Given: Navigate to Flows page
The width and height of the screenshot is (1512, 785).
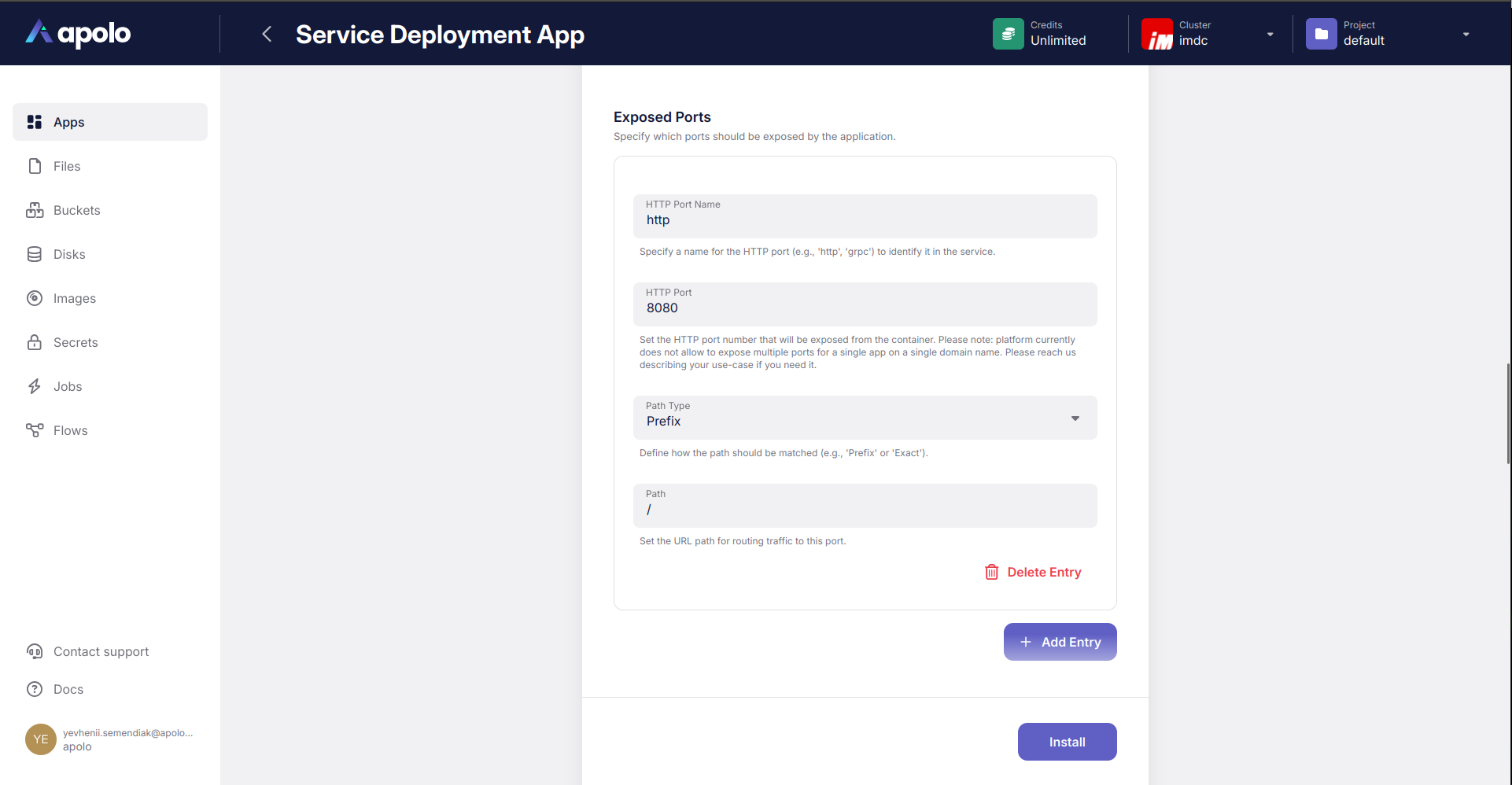Looking at the screenshot, I should pos(70,430).
